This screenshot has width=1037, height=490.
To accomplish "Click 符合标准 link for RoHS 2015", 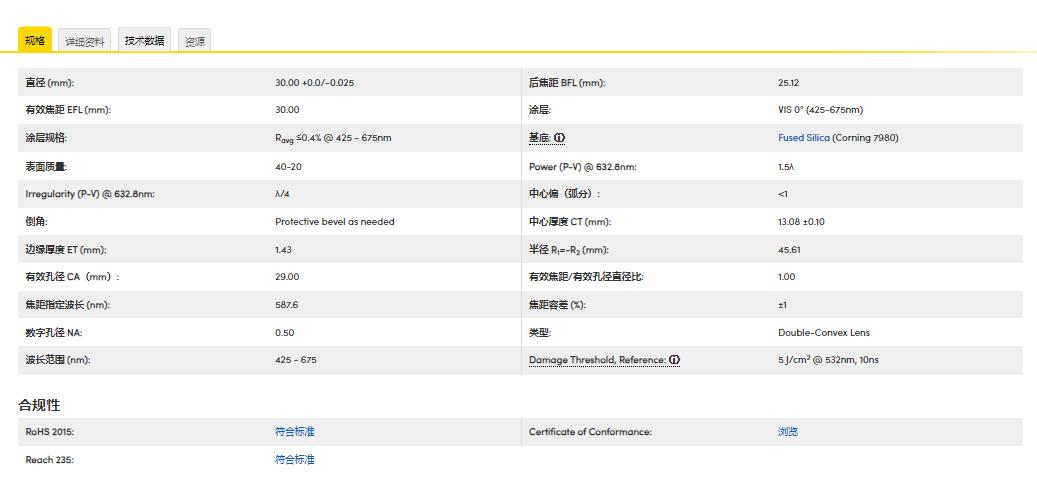I will [295, 432].
